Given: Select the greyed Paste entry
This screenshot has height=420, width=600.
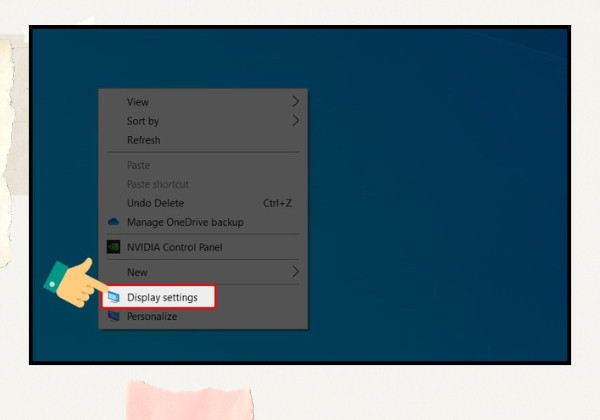Looking at the screenshot, I should [203, 165].
